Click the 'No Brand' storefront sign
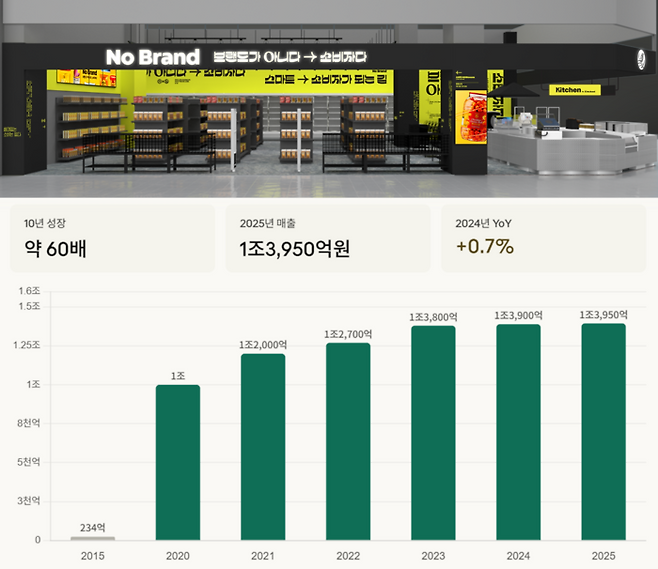Image resolution: width=658 pixels, height=569 pixels. pos(153,57)
